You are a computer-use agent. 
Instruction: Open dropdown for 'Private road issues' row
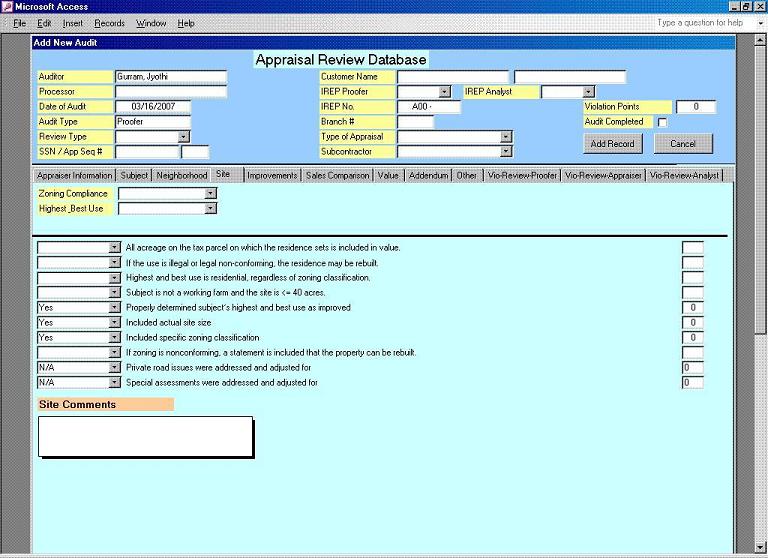[x=114, y=367]
